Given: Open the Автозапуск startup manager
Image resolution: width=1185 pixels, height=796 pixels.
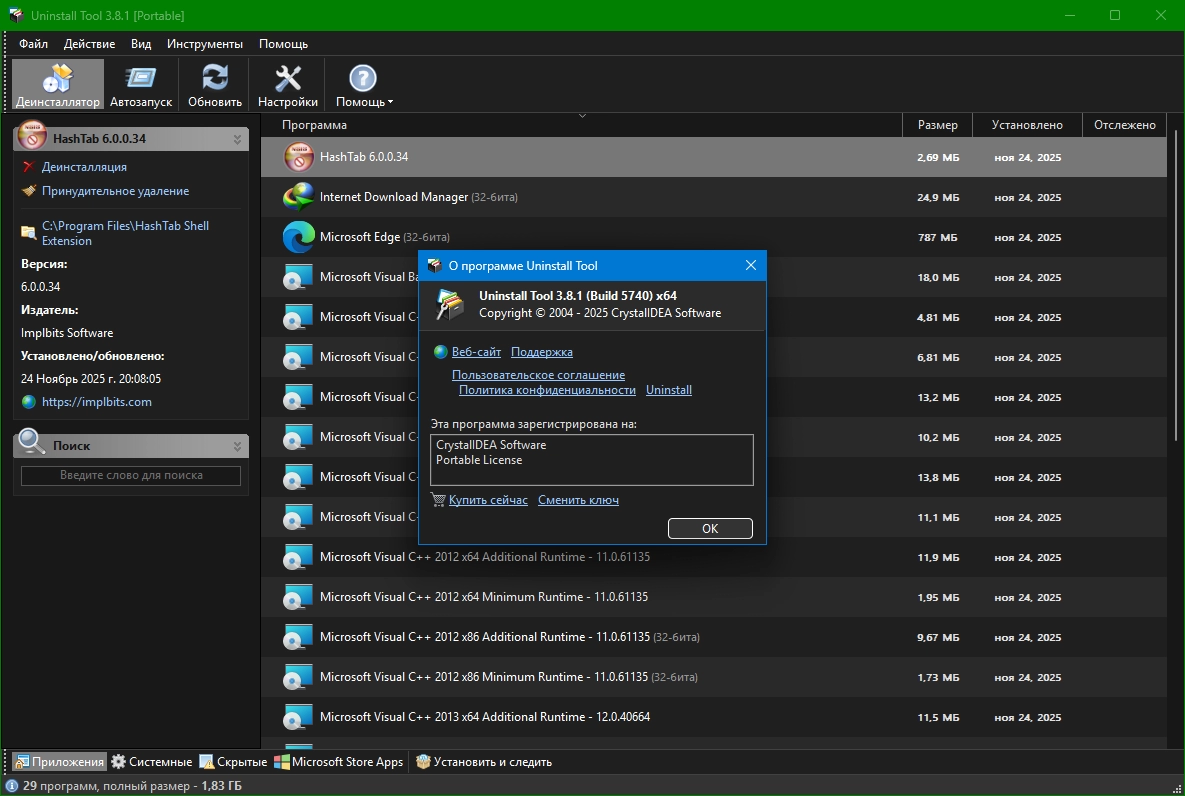Looking at the screenshot, I should tap(141, 85).
